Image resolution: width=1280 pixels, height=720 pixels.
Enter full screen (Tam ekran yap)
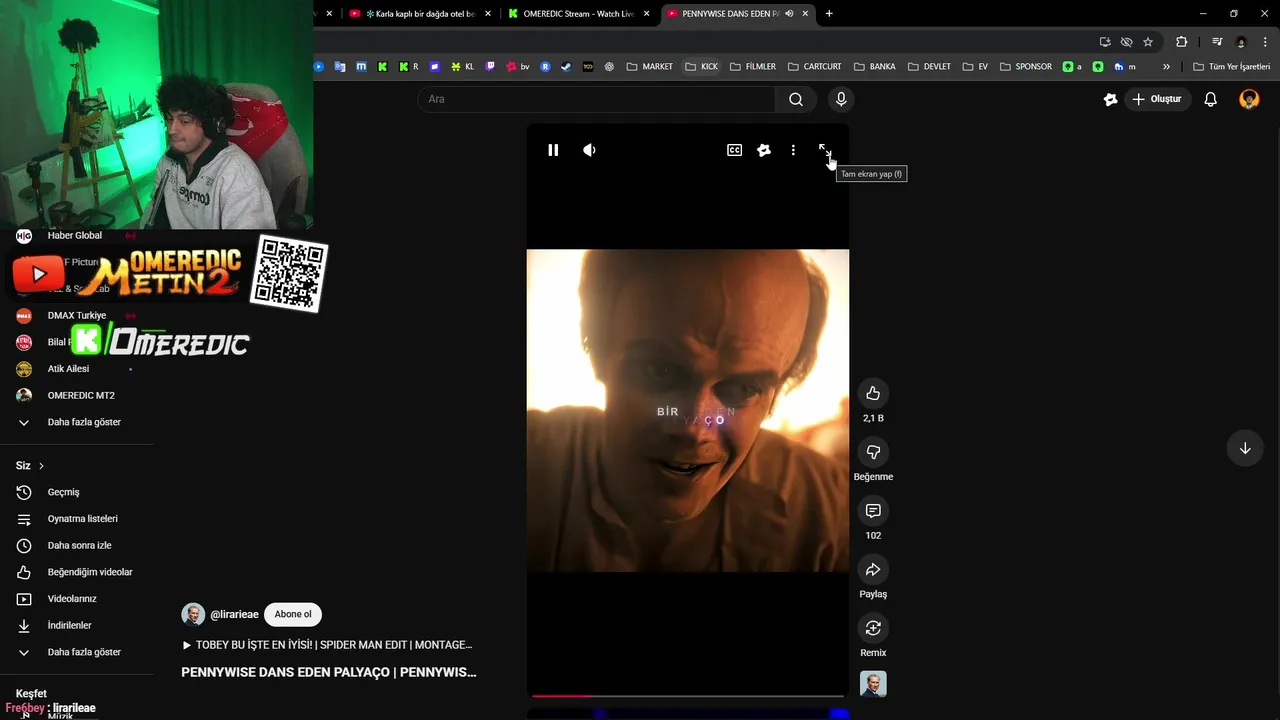coord(824,150)
